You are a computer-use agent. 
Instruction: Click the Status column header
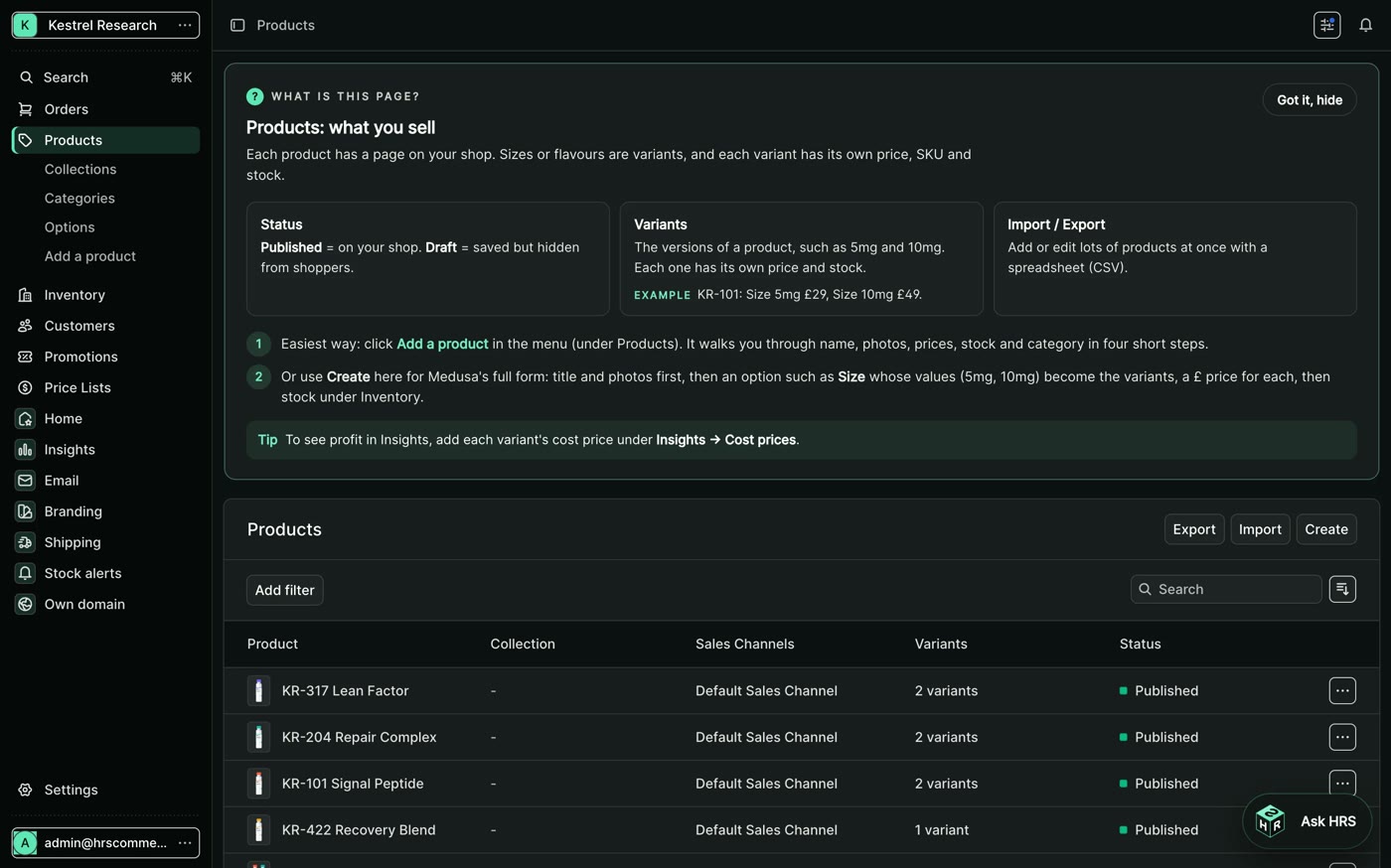1140,644
